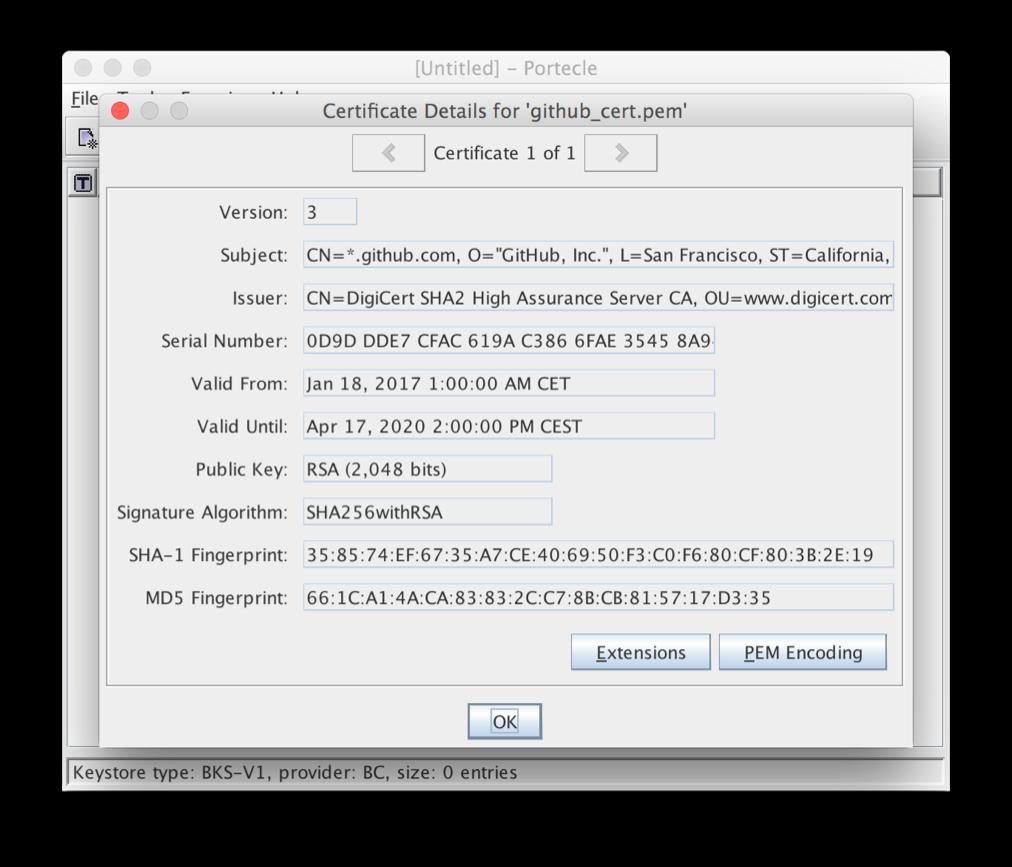The image size is (1012, 867).
Task: Click the entry type 'T' column header icon
Action: pyautogui.click(x=83, y=183)
